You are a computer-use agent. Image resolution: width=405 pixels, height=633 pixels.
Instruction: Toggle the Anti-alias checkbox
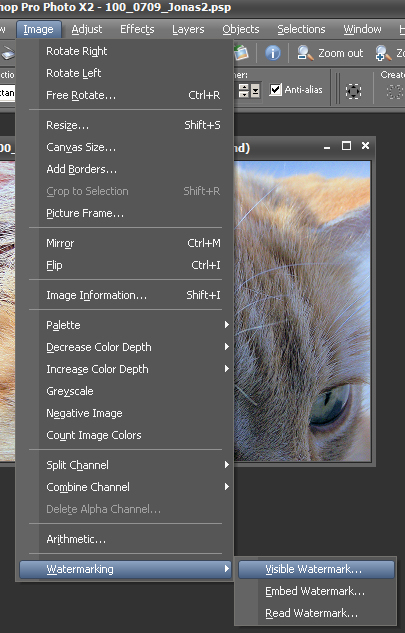(x=275, y=90)
